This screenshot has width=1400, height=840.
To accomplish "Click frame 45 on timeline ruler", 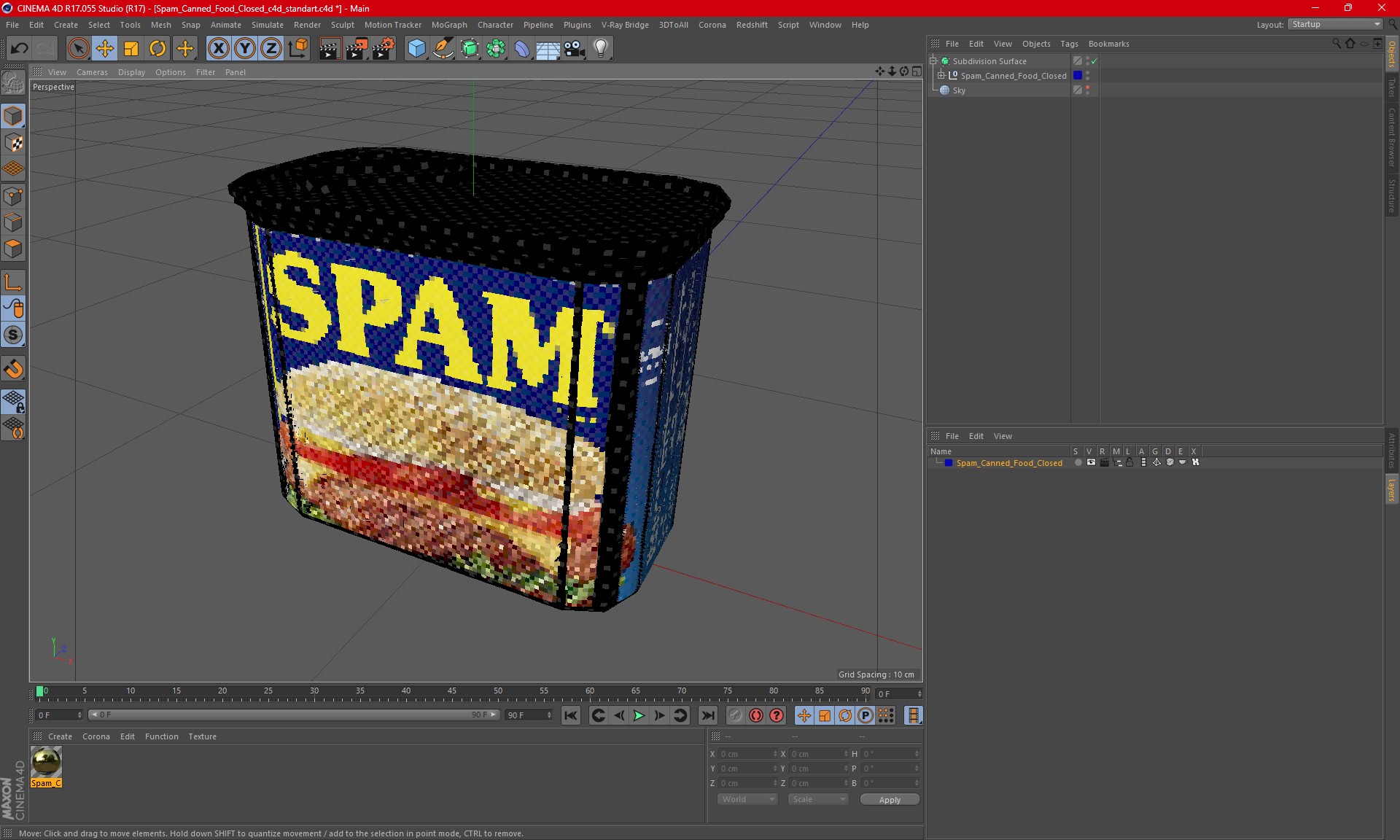I will 452,693.
